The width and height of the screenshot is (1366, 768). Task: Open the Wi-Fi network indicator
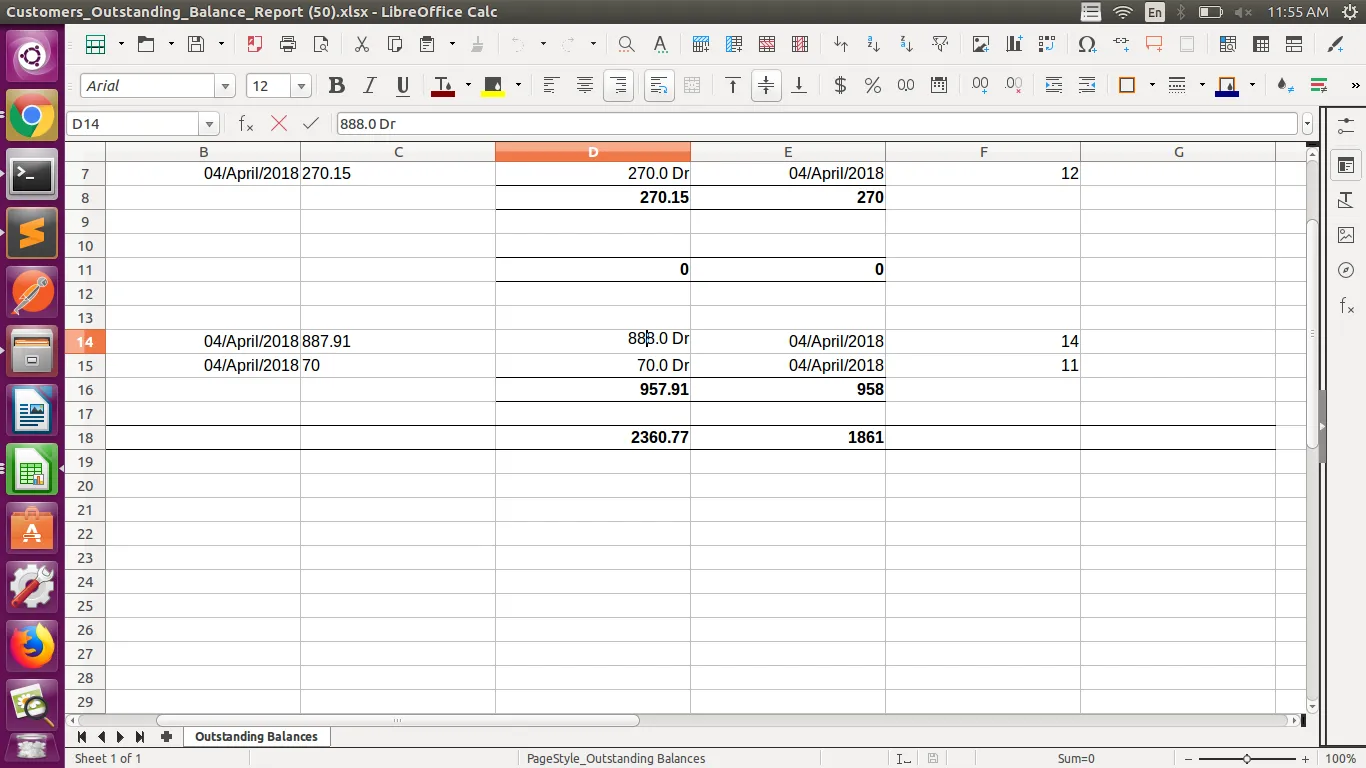(1123, 12)
